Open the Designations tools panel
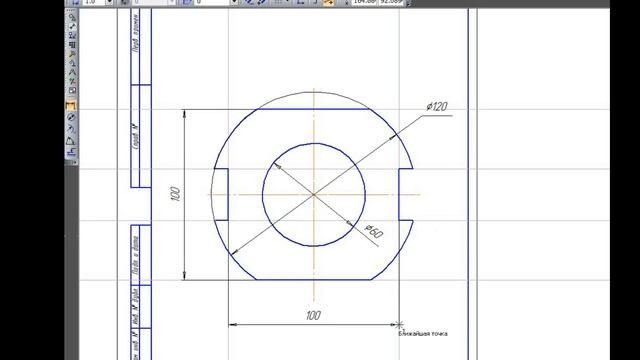The width and height of the screenshot is (640, 360). tap(72, 36)
